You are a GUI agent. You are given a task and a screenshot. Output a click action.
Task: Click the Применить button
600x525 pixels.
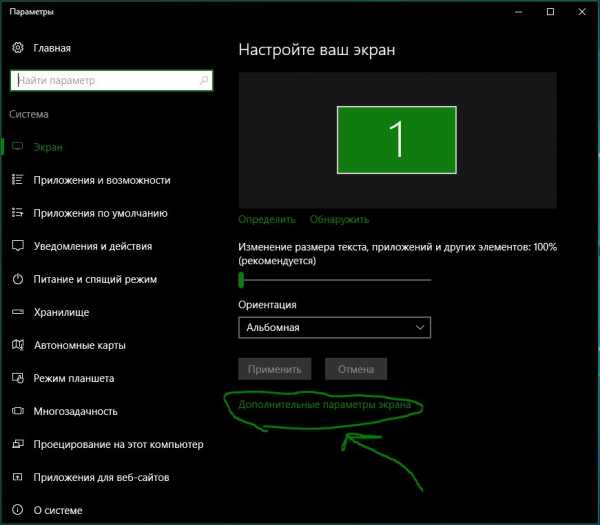click(x=274, y=369)
